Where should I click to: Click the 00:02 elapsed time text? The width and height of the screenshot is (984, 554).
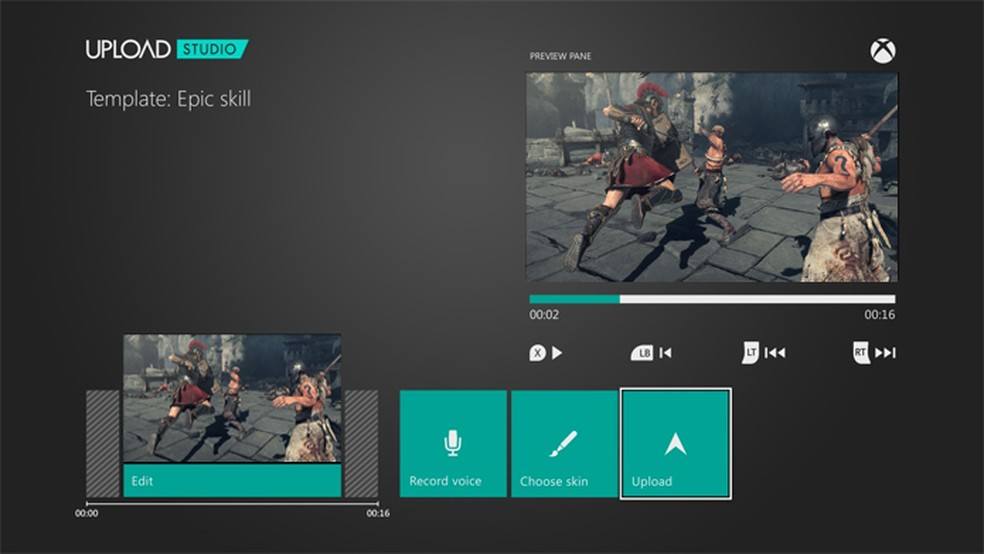[544, 315]
